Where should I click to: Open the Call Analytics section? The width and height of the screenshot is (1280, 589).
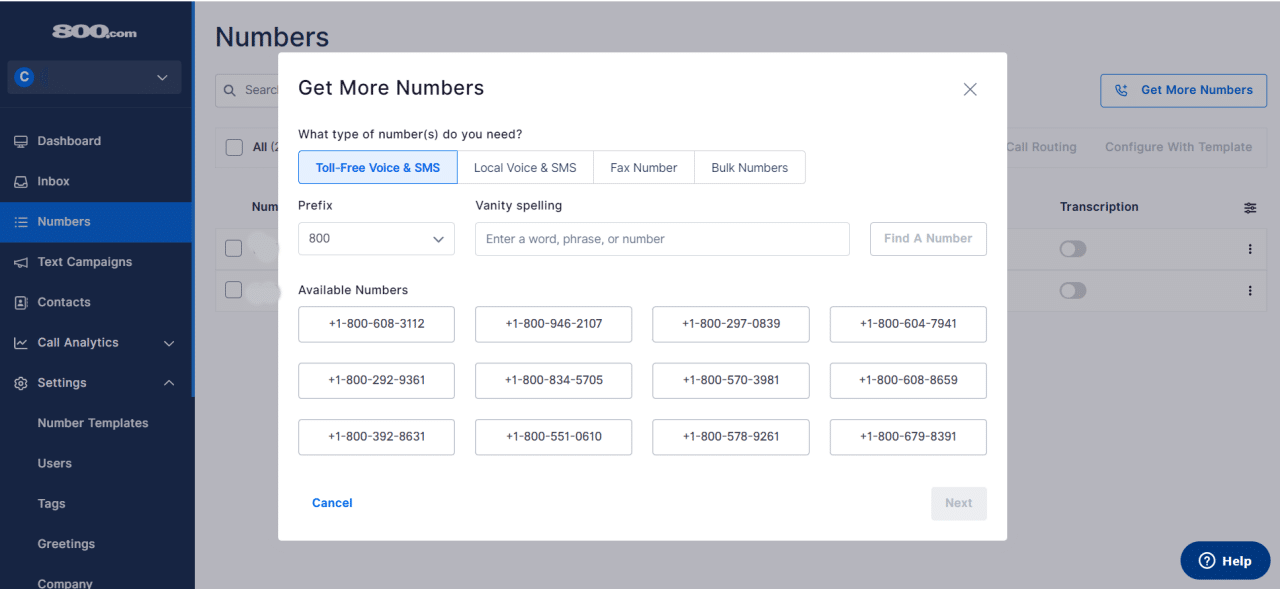[80, 342]
